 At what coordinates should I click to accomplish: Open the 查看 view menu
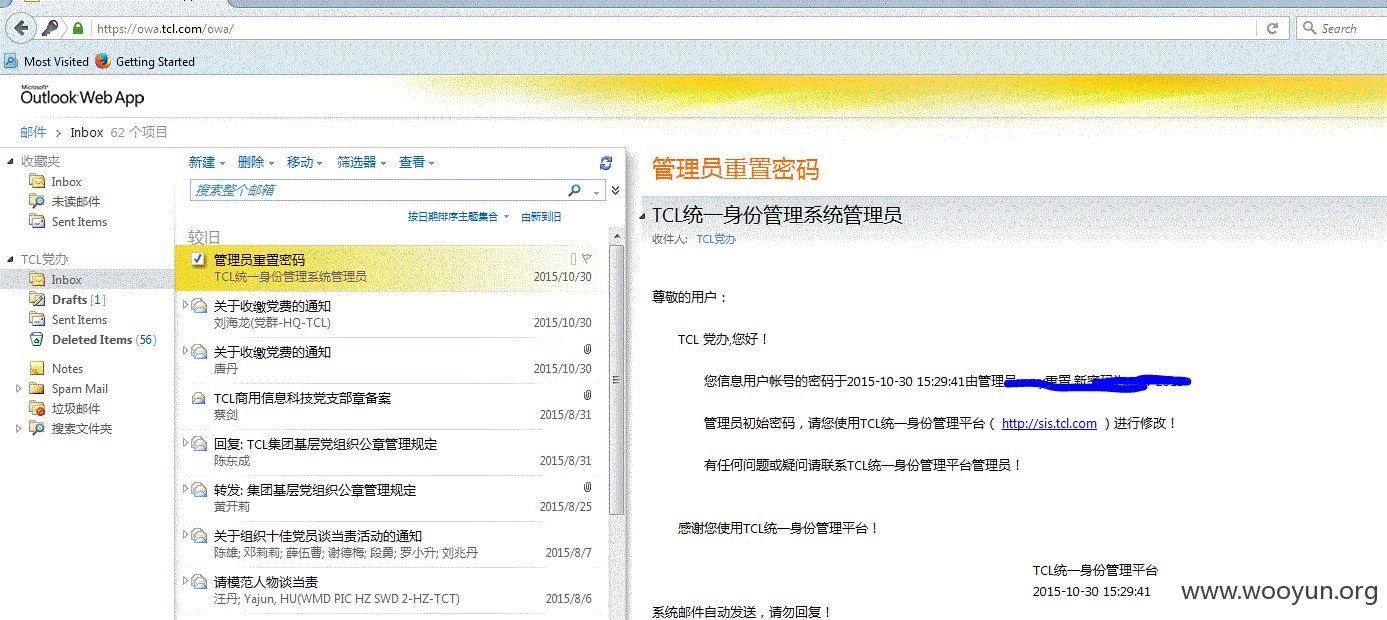click(x=416, y=162)
